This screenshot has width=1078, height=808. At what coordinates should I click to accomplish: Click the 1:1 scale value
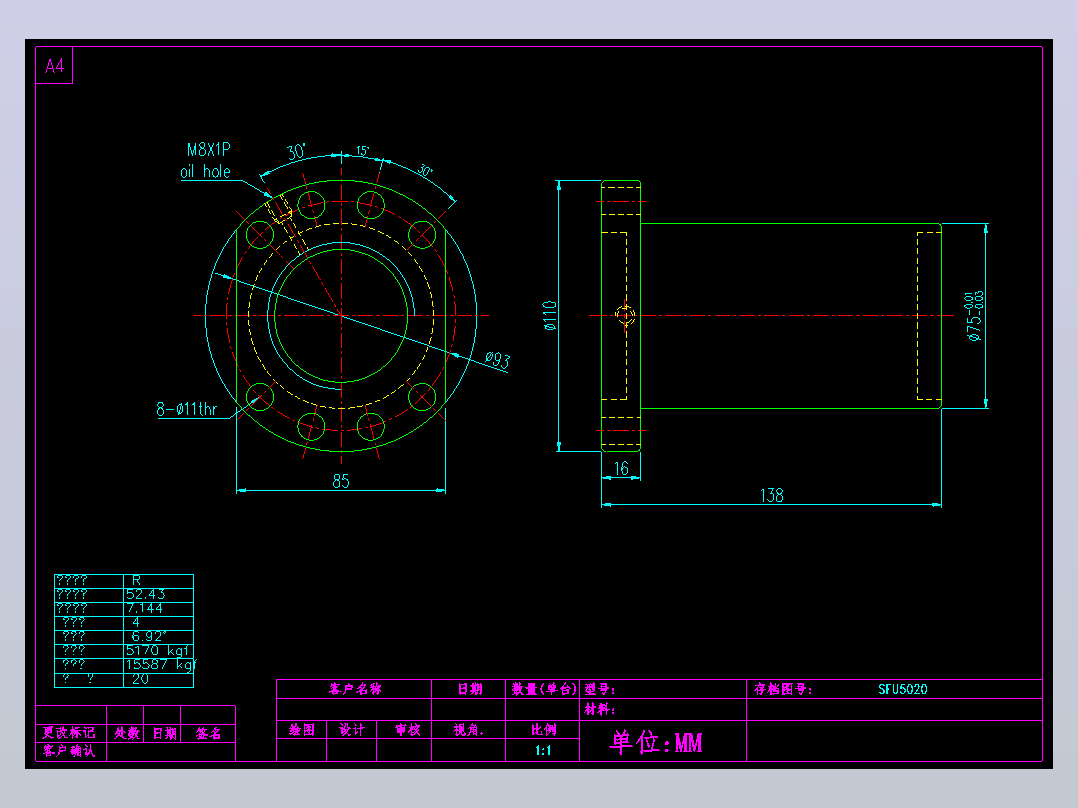point(543,750)
